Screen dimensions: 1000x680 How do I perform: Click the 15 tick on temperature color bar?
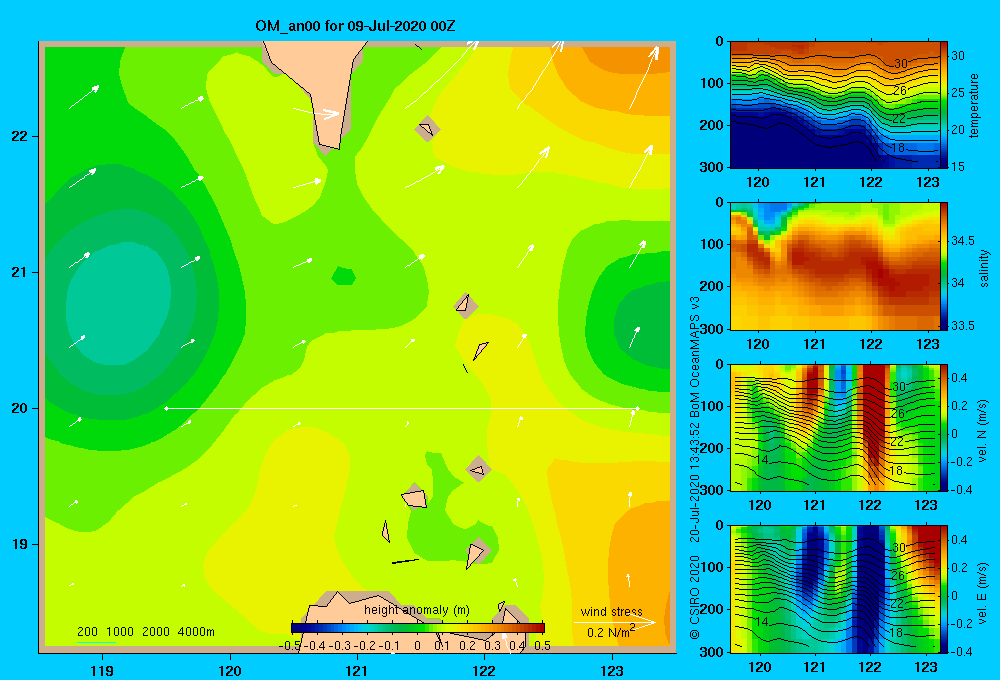click(x=958, y=166)
